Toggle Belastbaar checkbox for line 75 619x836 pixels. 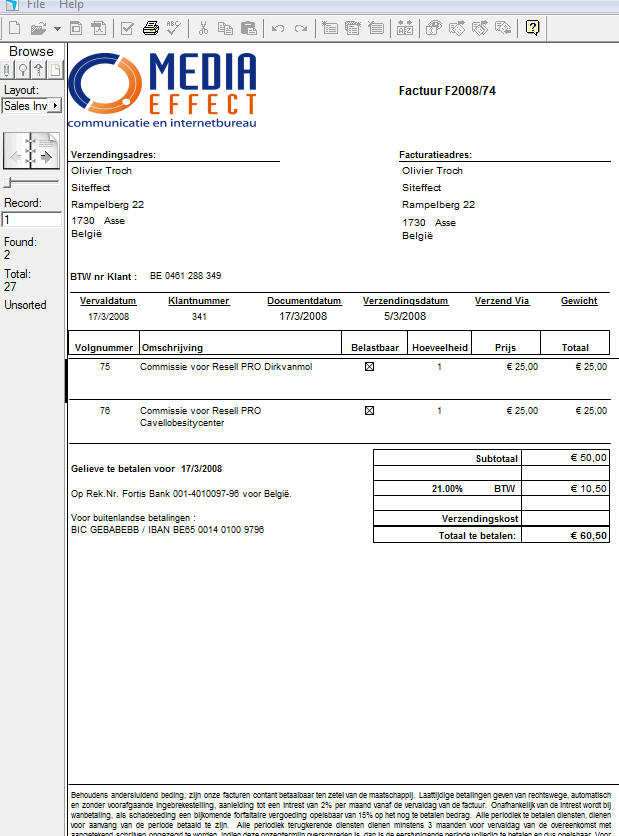click(369, 367)
